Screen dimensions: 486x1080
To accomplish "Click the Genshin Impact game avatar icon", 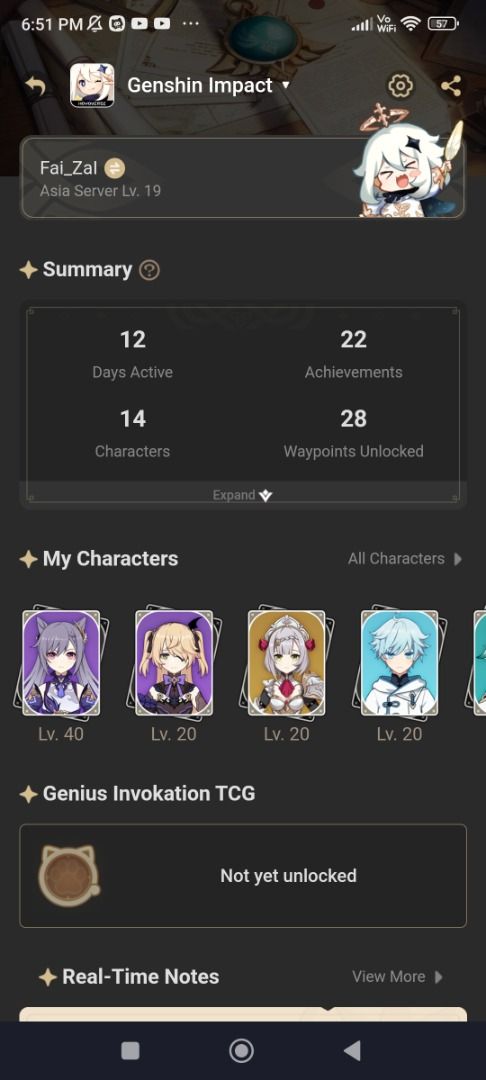I will coord(92,86).
